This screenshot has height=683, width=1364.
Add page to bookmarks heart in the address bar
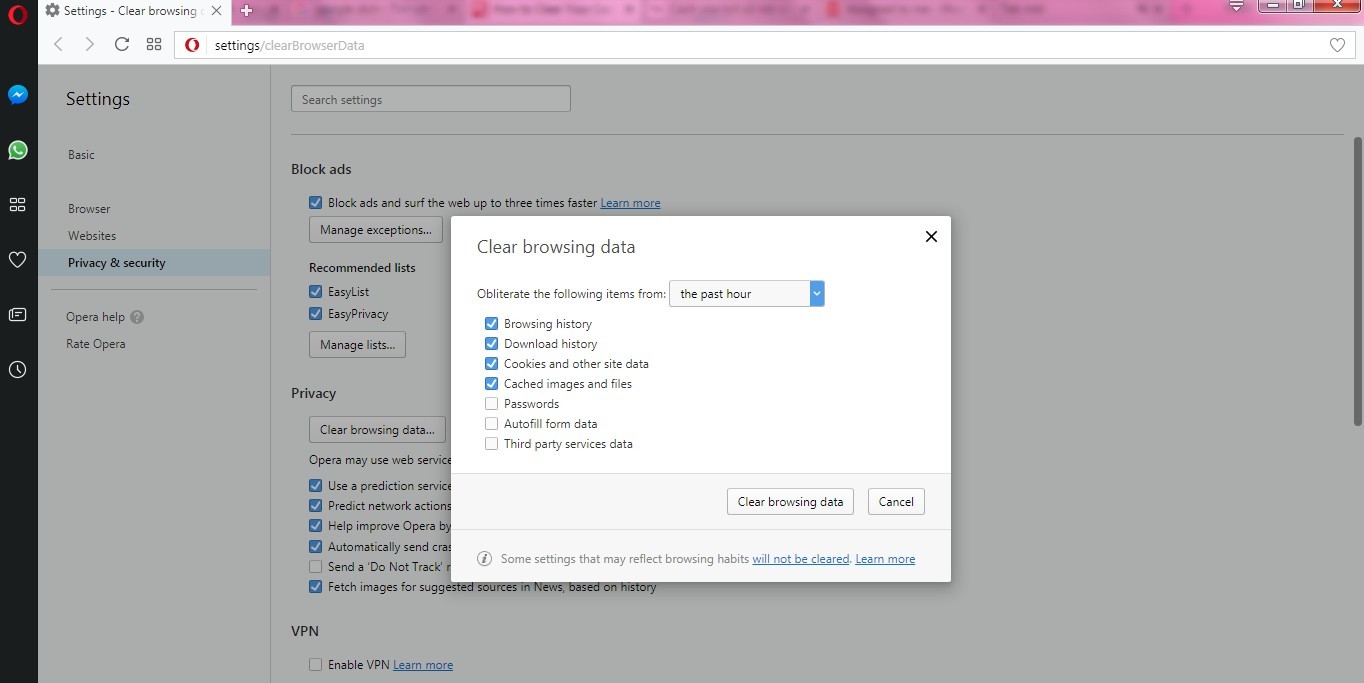(1337, 45)
